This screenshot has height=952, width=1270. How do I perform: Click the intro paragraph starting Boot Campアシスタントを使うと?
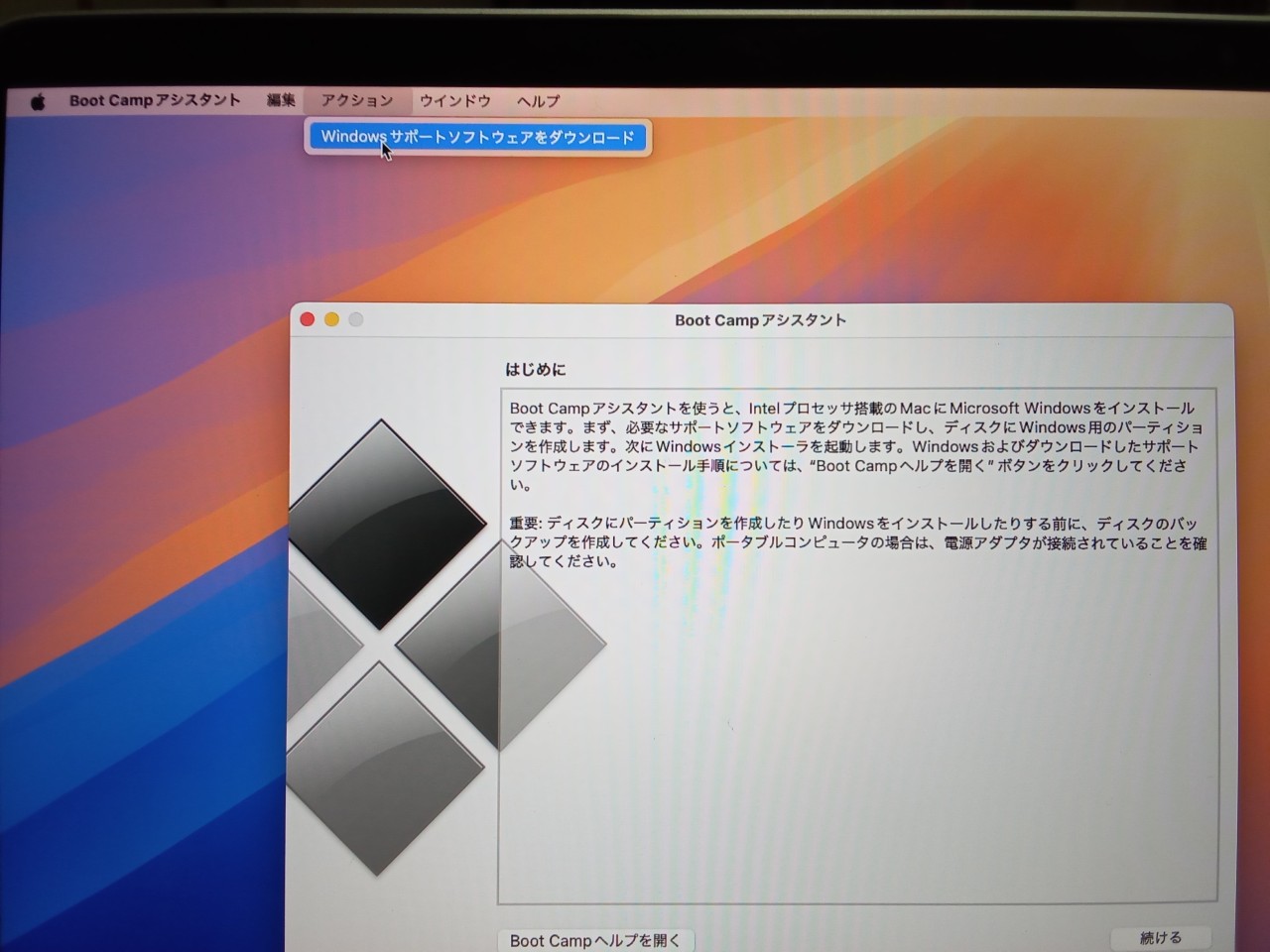[855, 446]
